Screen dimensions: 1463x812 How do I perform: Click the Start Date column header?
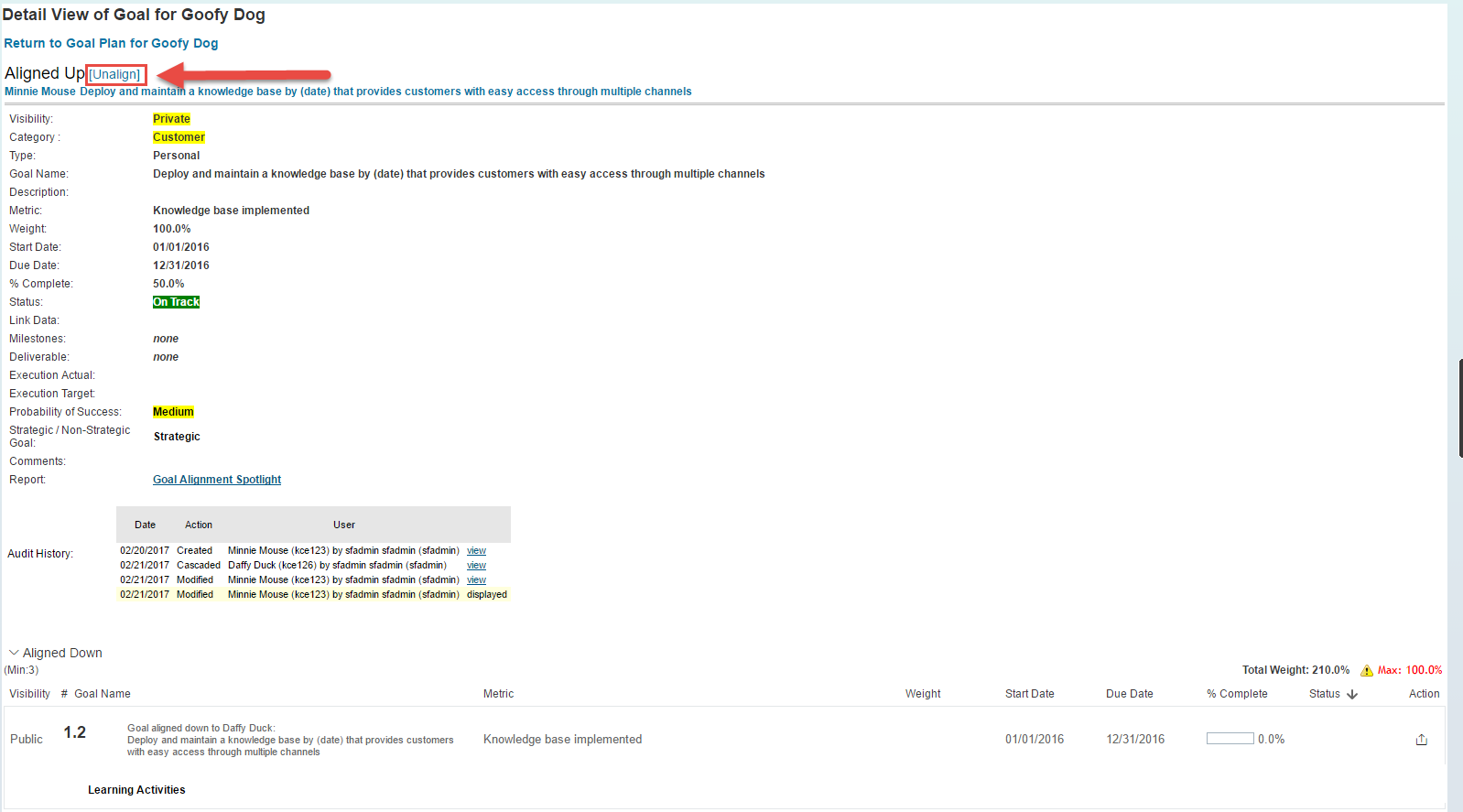click(1030, 694)
